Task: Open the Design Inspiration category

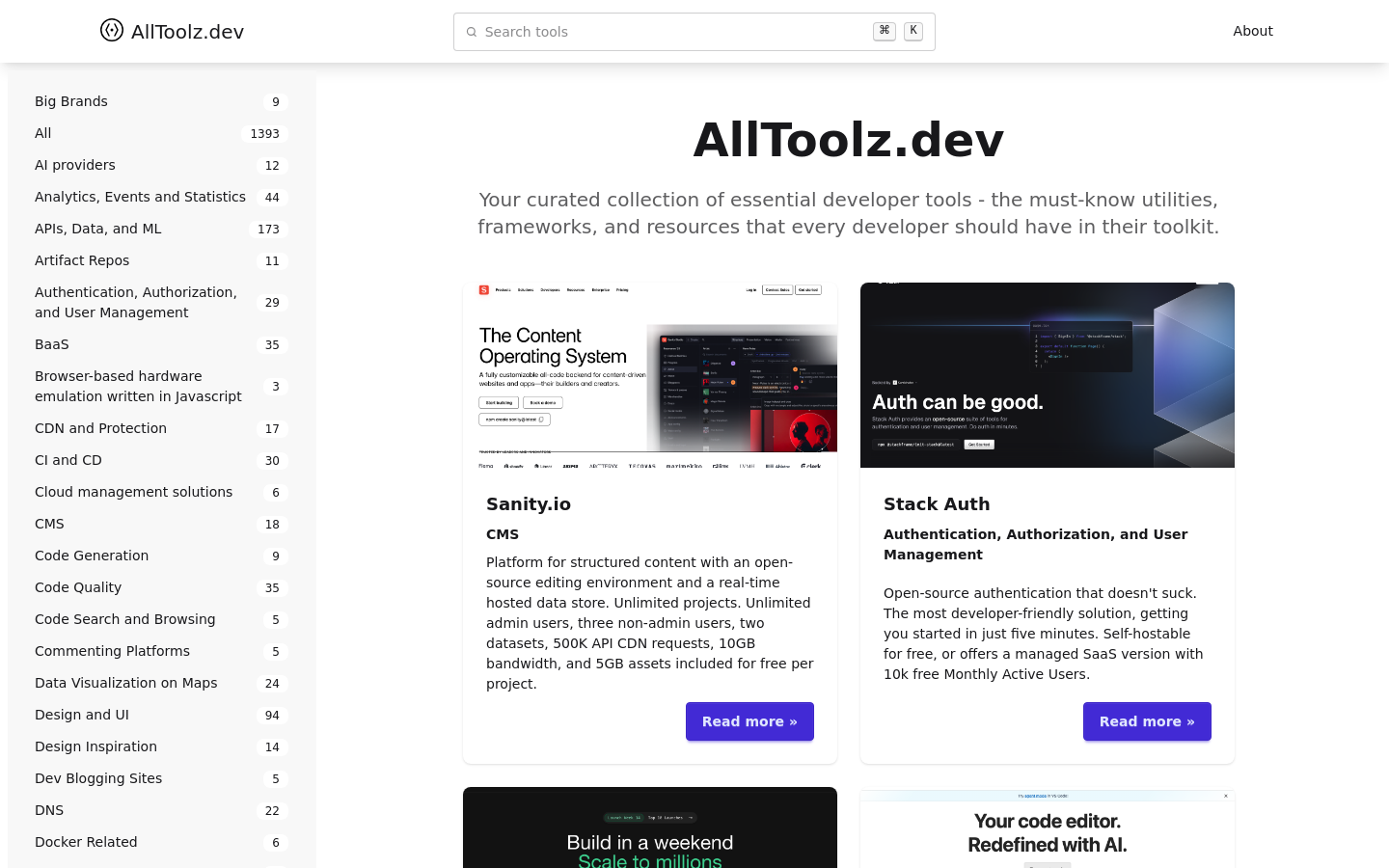Action: pos(162,746)
